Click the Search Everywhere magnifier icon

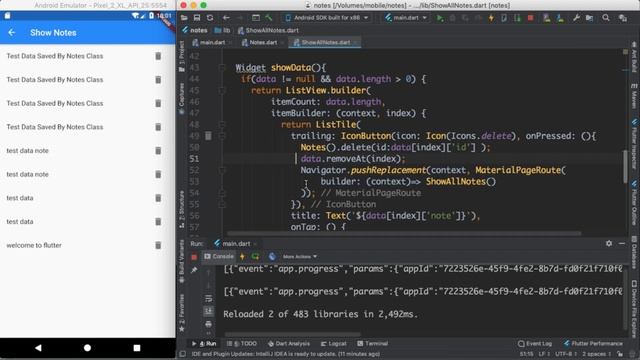(606, 18)
